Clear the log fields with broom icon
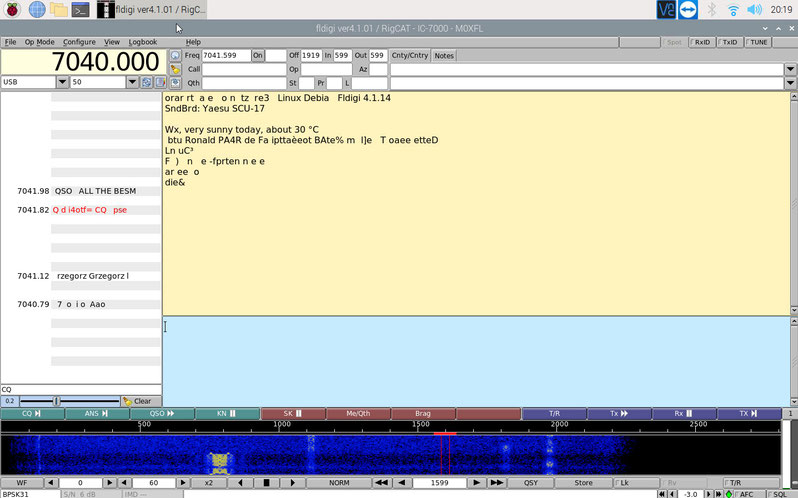 click(175, 69)
